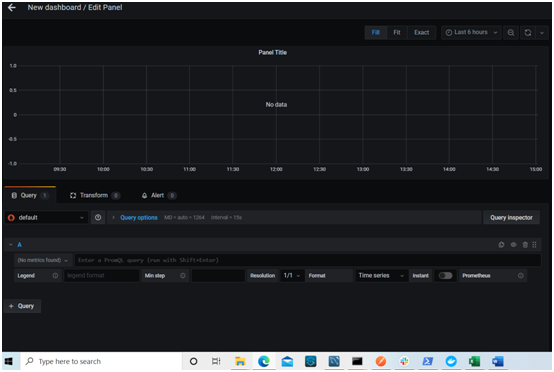Screen dimensions: 554x372
Task: Focus the legend format input
Action: pyautogui.click(x=101, y=276)
